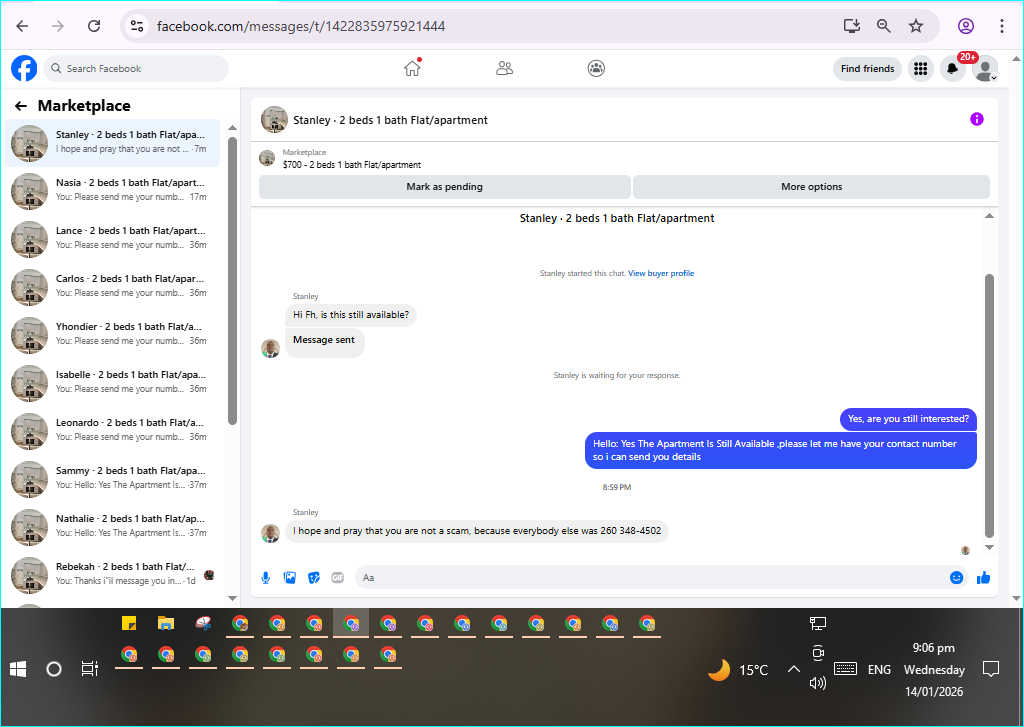
Task: Open the Chrome three-dot menu
Action: 1002,26
